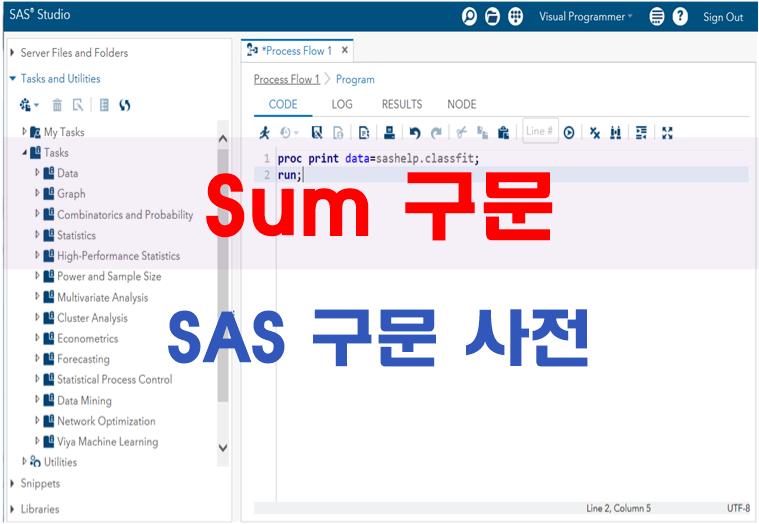Image resolution: width=759 pixels, height=524 pixels.
Task: Expand the Utilities node
Action: point(24,462)
